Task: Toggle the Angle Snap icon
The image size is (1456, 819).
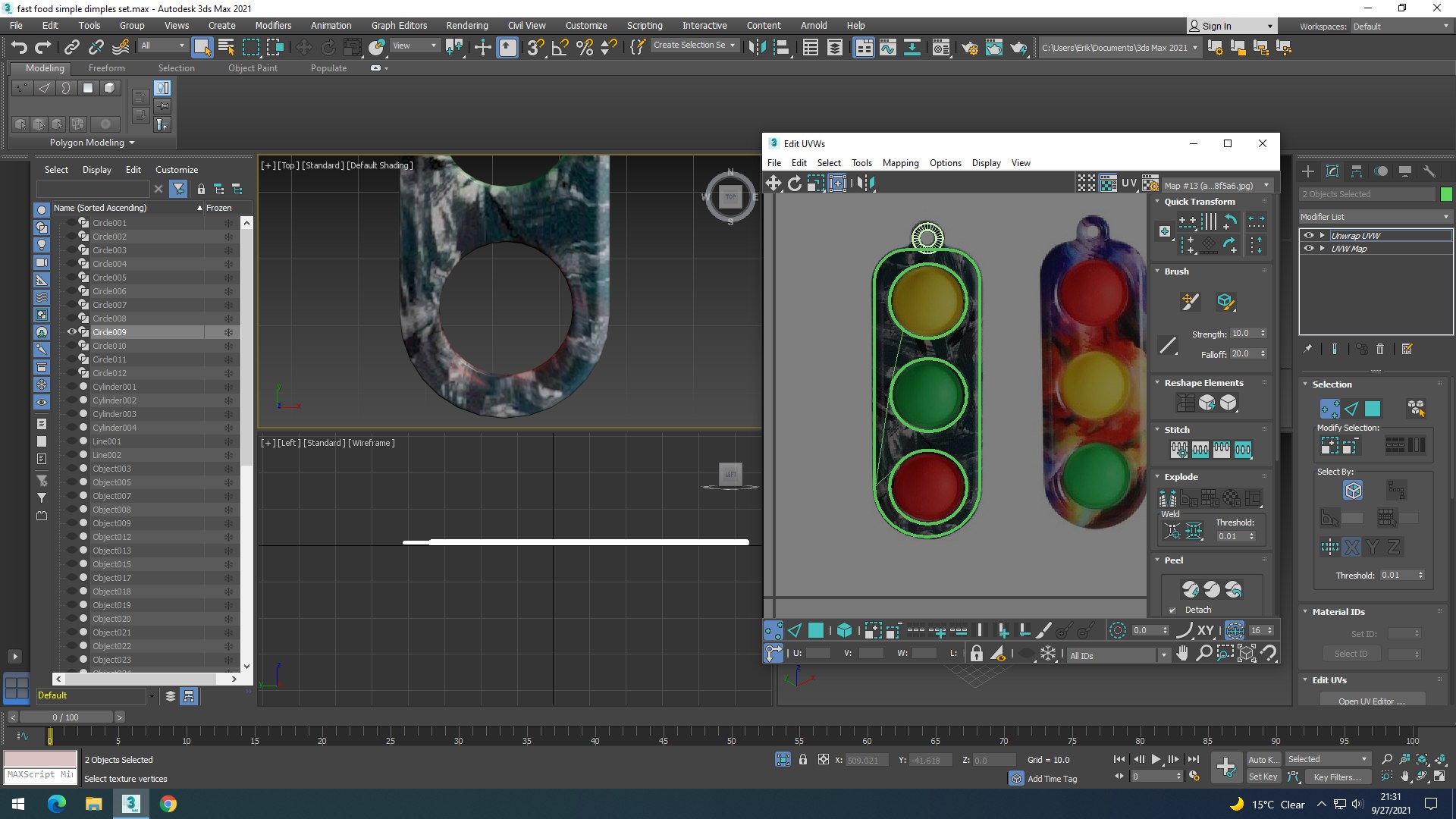Action: pos(560,47)
